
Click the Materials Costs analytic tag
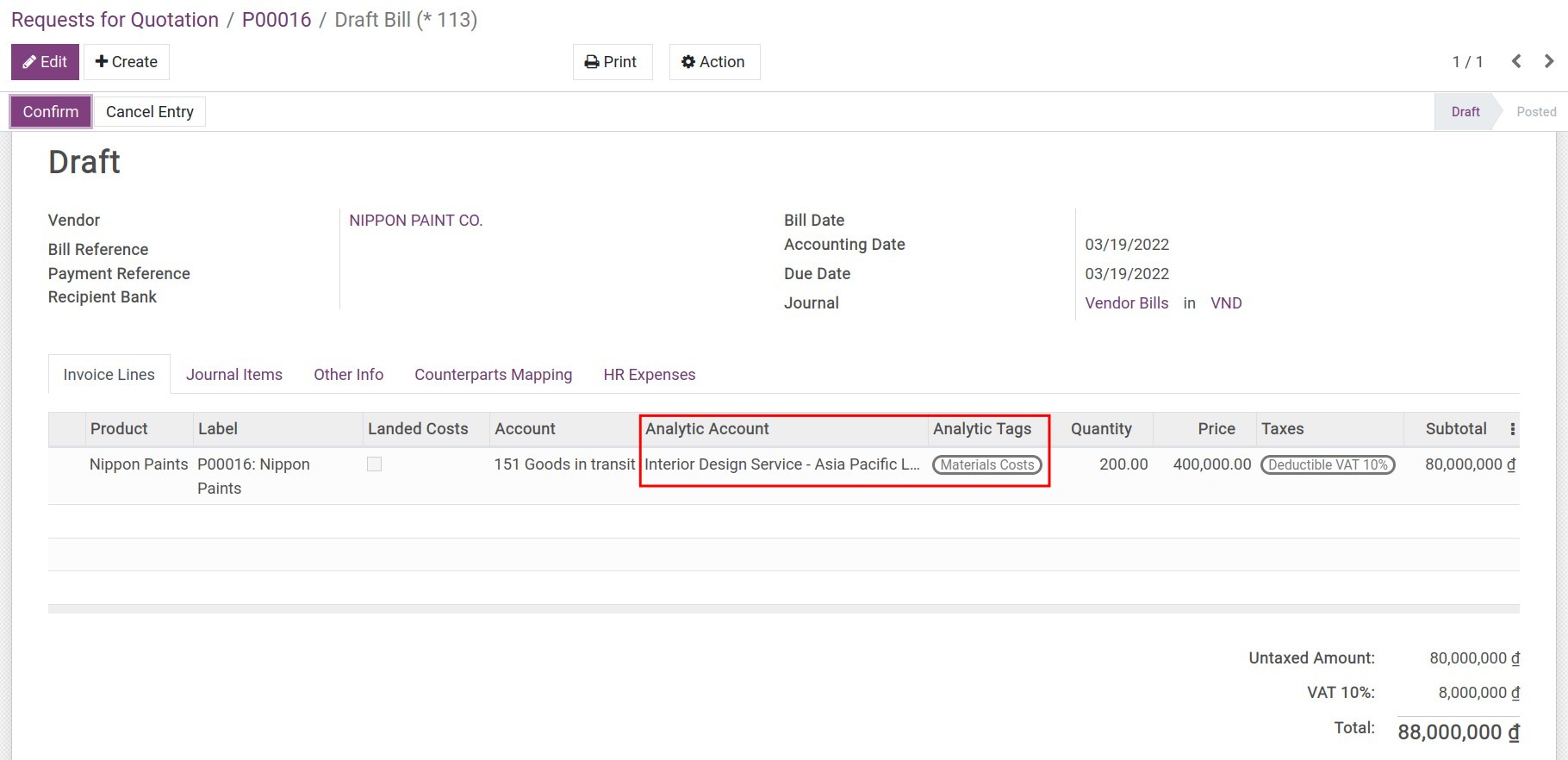pyautogui.click(x=986, y=465)
